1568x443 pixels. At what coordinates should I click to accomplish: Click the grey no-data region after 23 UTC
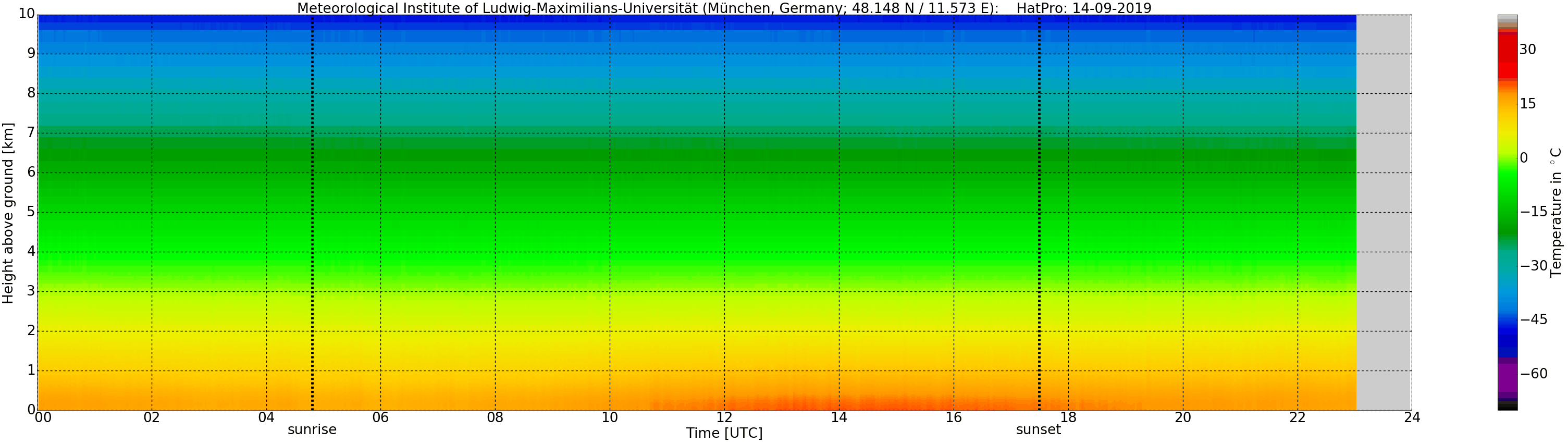pos(1384,213)
